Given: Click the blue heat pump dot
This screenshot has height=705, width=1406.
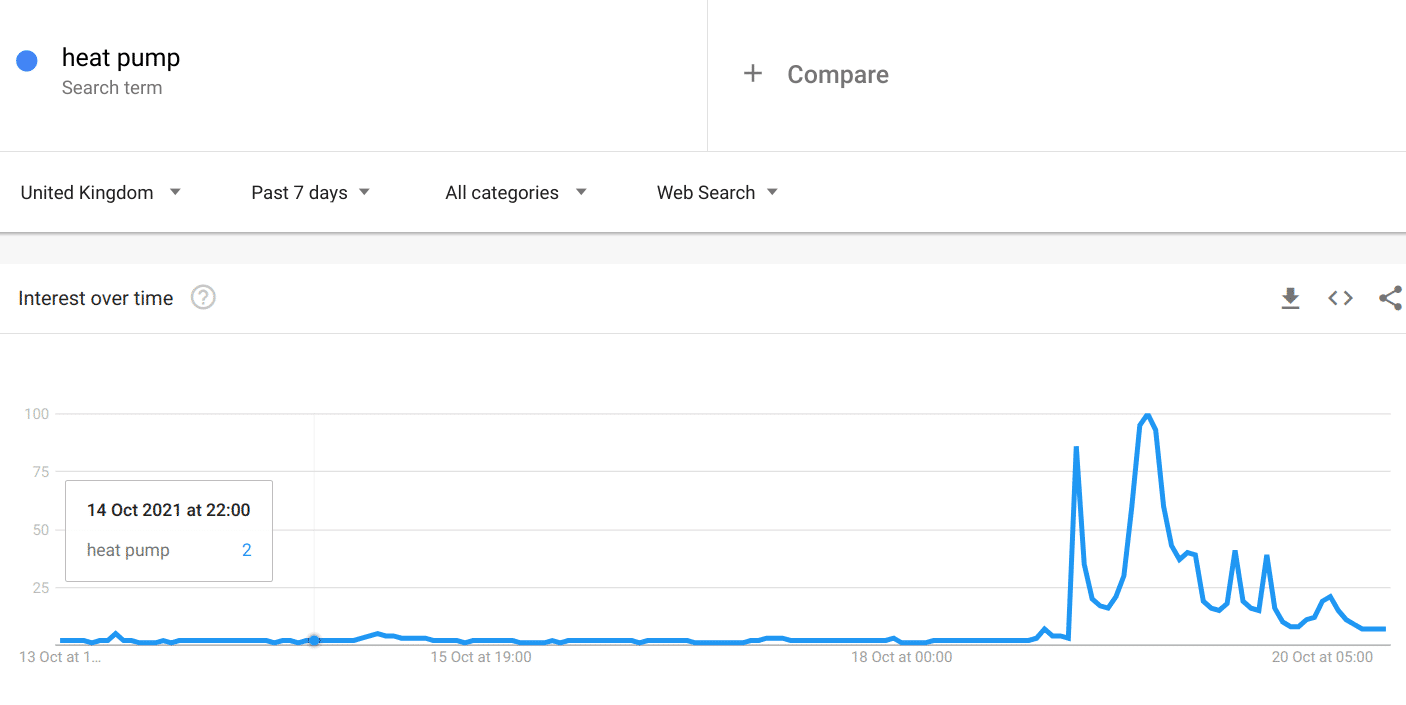Looking at the screenshot, I should pyautogui.click(x=27, y=61).
